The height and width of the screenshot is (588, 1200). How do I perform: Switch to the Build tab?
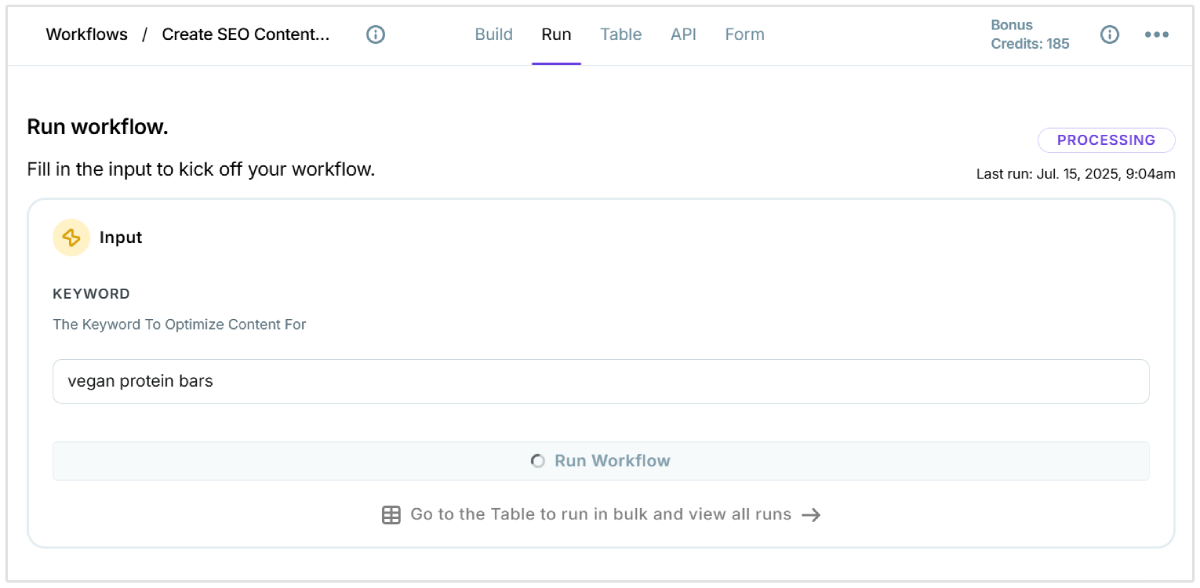(493, 34)
